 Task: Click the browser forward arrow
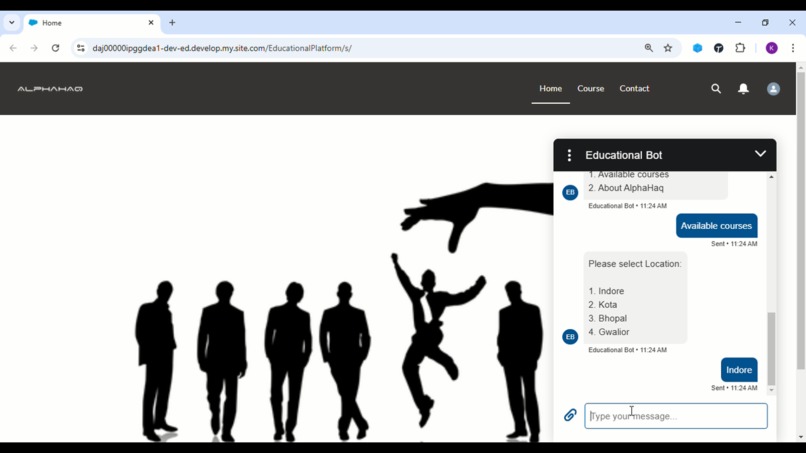tap(34, 48)
